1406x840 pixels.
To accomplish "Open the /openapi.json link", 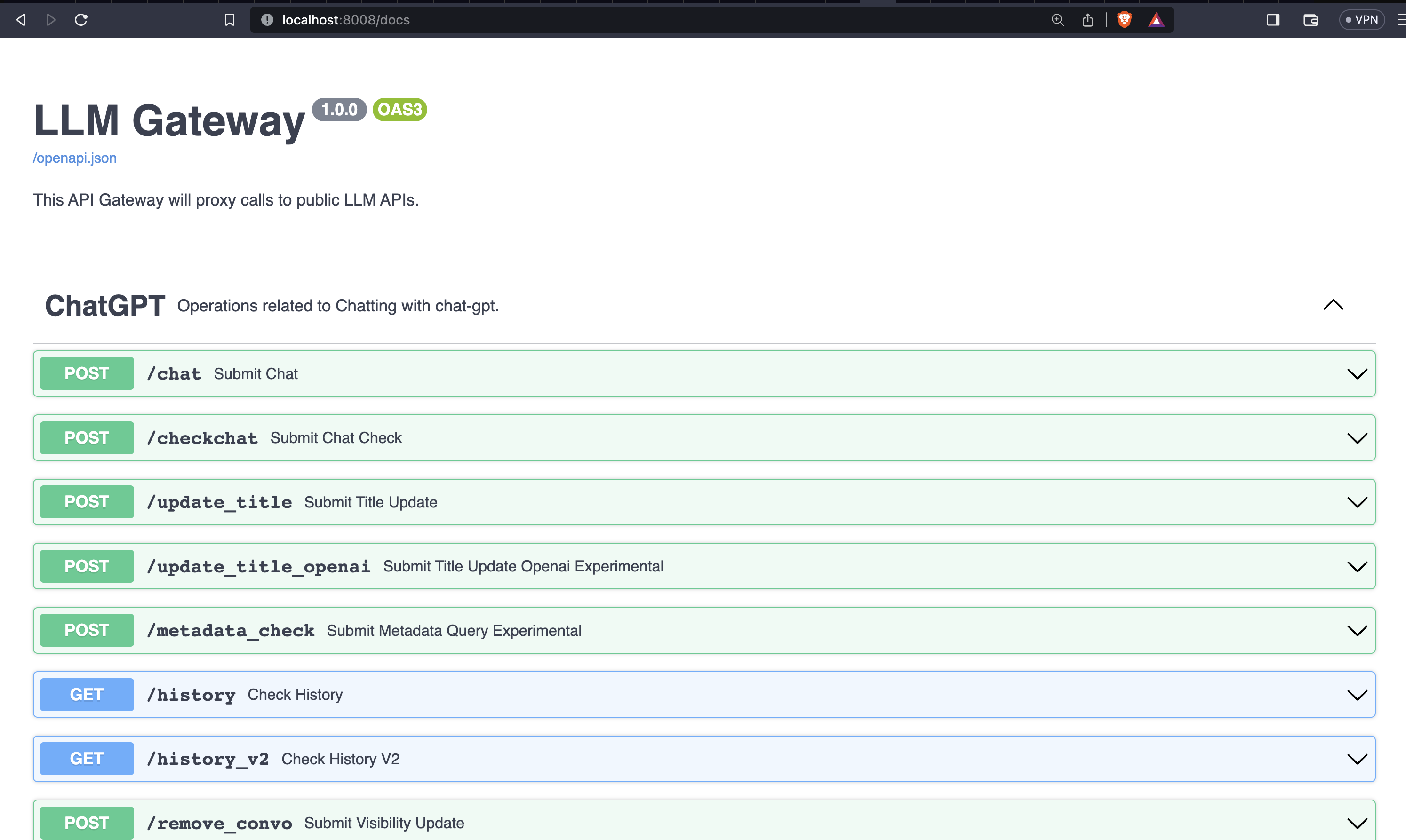I will (x=75, y=158).
